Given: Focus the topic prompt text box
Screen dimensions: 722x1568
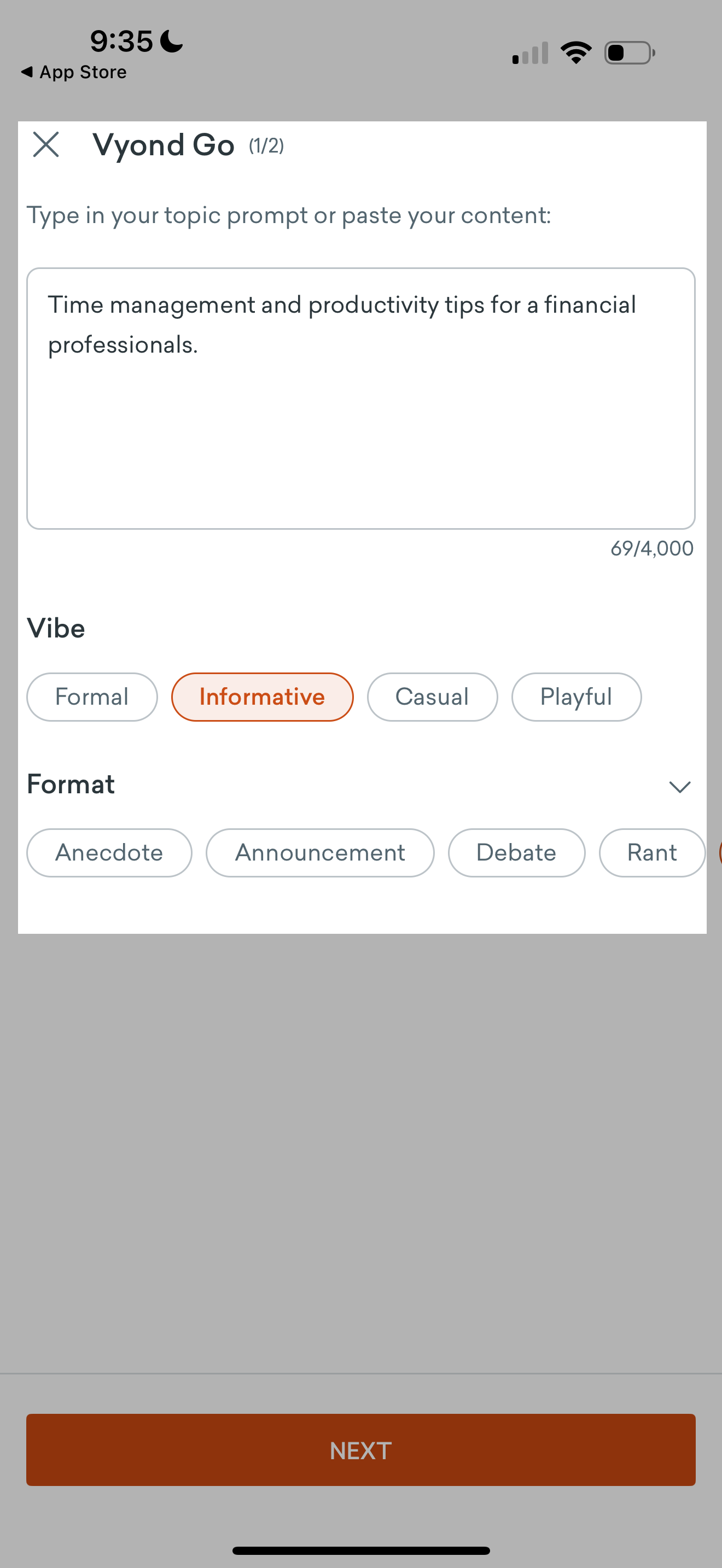Looking at the screenshot, I should pos(361,399).
